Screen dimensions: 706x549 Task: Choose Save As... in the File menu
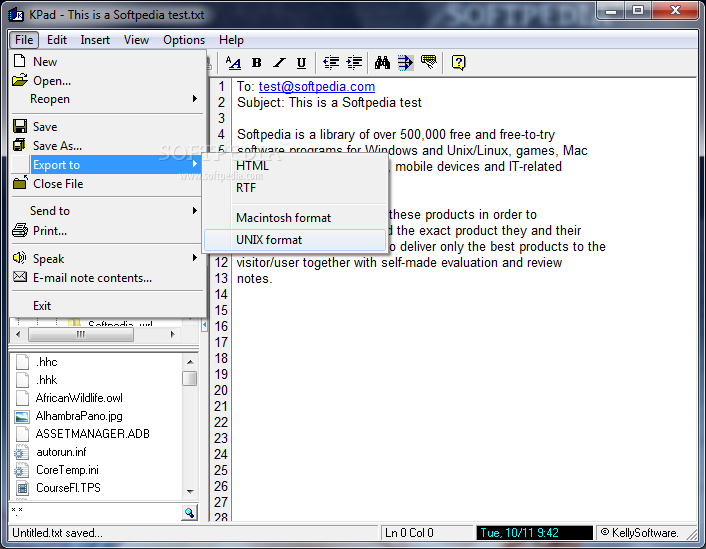107,145
